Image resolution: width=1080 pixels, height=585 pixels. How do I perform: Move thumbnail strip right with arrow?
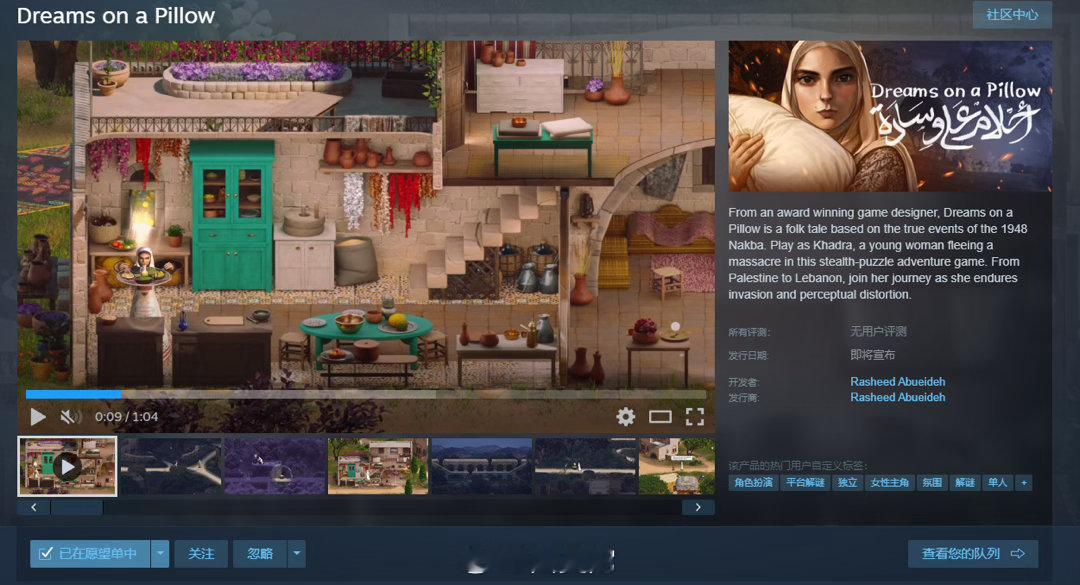pyautogui.click(x=698, y=507)
